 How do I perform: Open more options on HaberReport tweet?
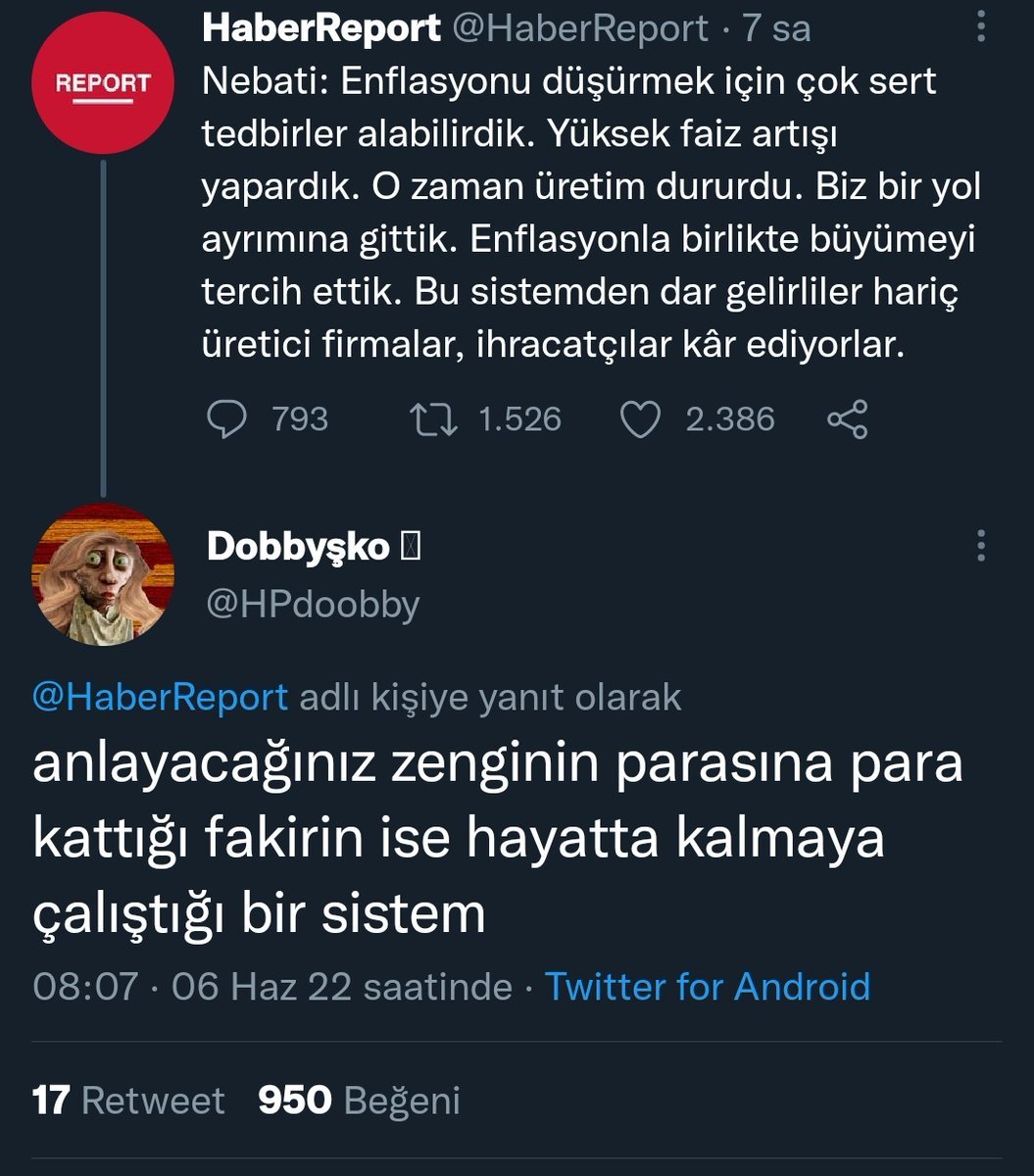click(x=981, y=27)
